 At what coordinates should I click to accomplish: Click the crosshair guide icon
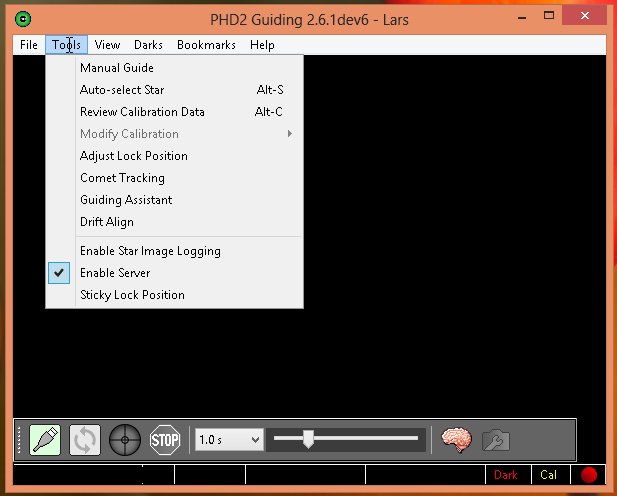click(125, 440)
